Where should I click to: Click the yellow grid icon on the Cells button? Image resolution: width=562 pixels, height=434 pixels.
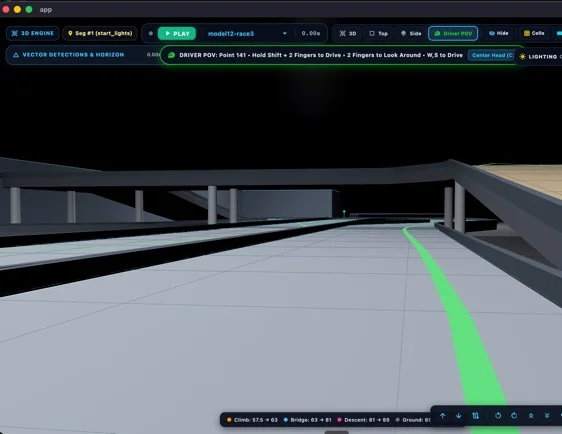[x=527, y=33]
